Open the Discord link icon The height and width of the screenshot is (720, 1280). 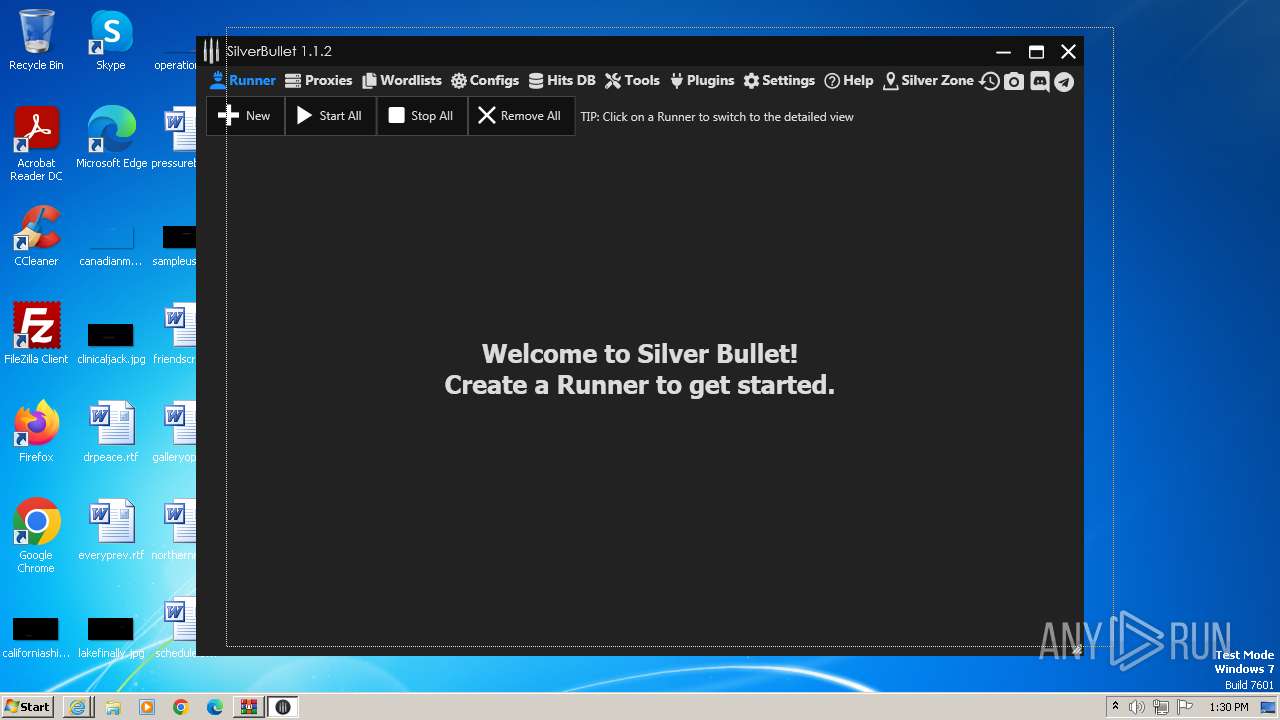(1040, 82)
